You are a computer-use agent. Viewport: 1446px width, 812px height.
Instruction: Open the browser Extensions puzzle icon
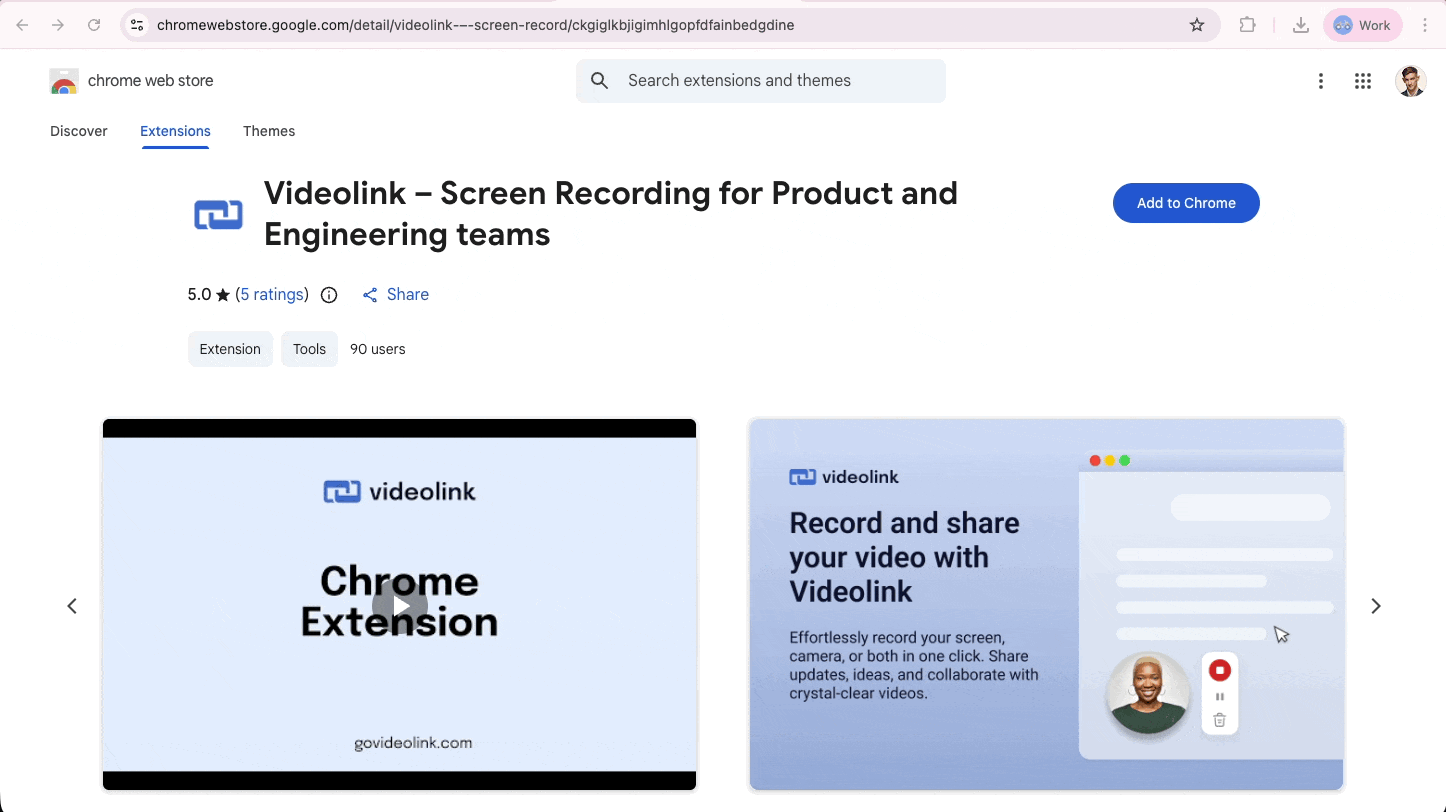(x=1248, y=25)
